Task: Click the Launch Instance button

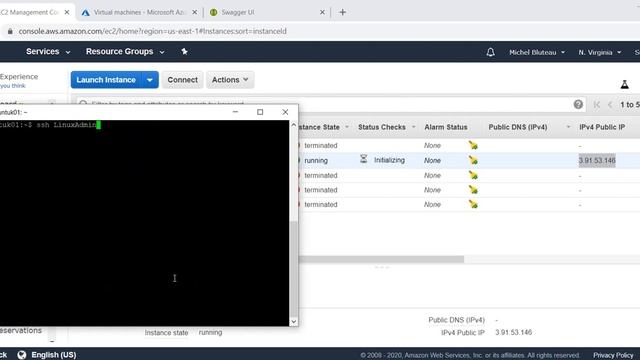Action: [106, 80]
